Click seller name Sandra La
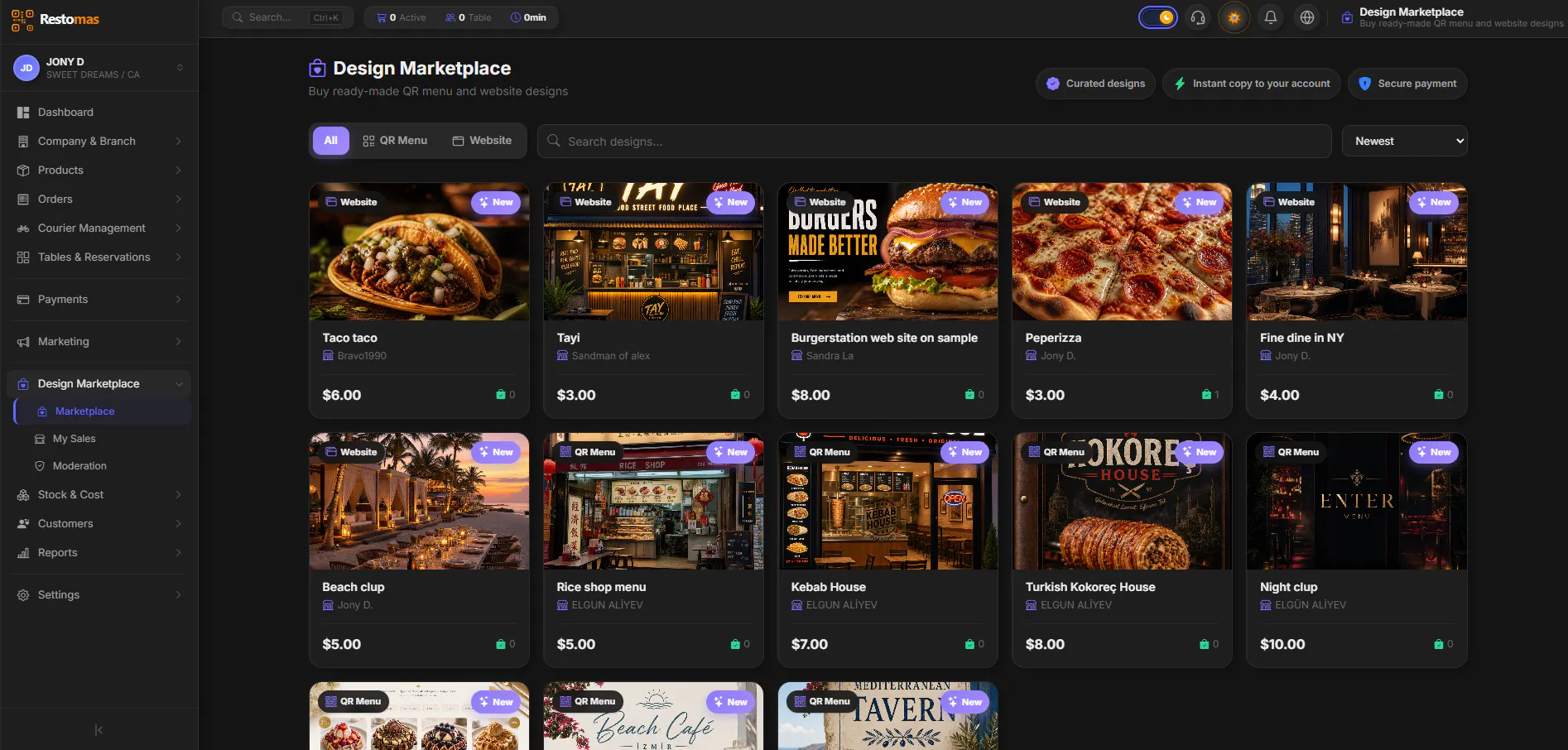 point(830,356)
